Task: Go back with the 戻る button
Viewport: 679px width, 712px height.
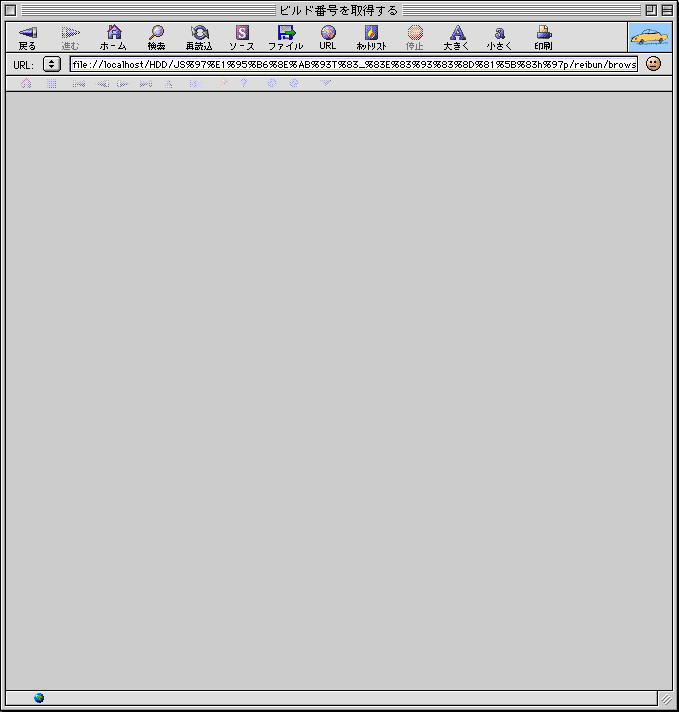Action: point(27,38)
